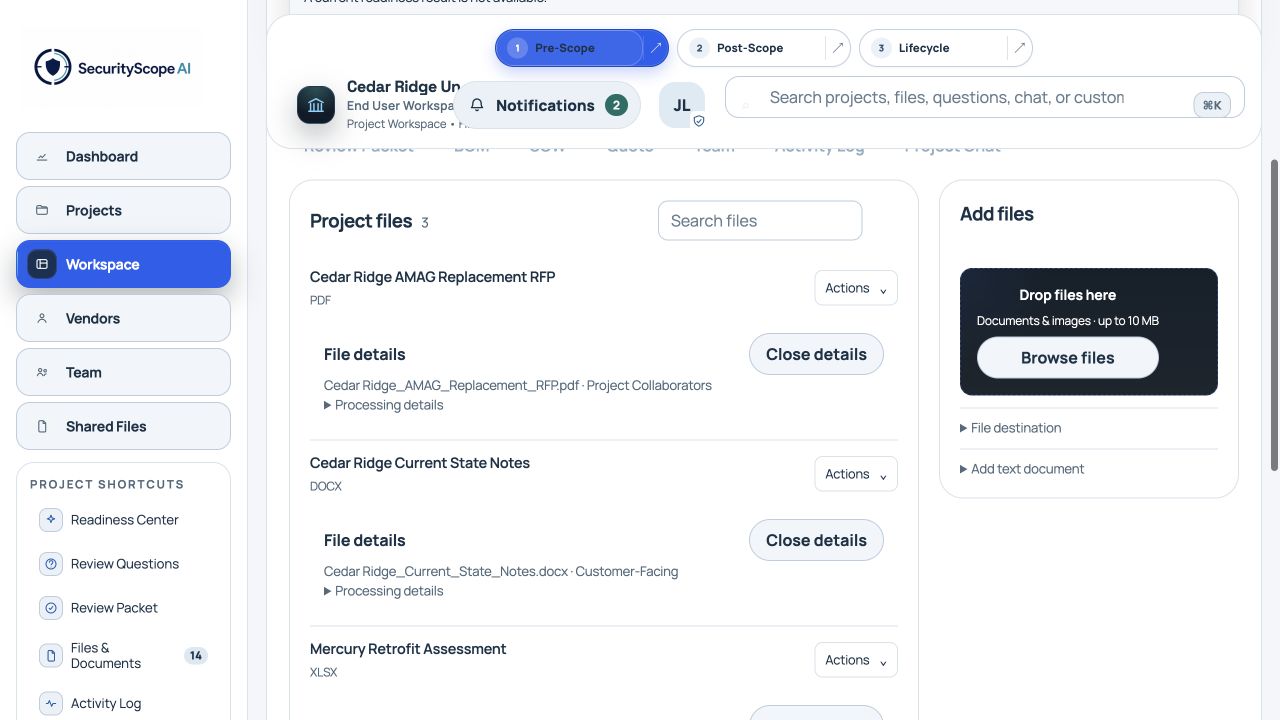The width and height of the screenshot is (1280, 720).
Task: Expand Processing details for Current State Notes docx
Action: (x=384, y=591)
